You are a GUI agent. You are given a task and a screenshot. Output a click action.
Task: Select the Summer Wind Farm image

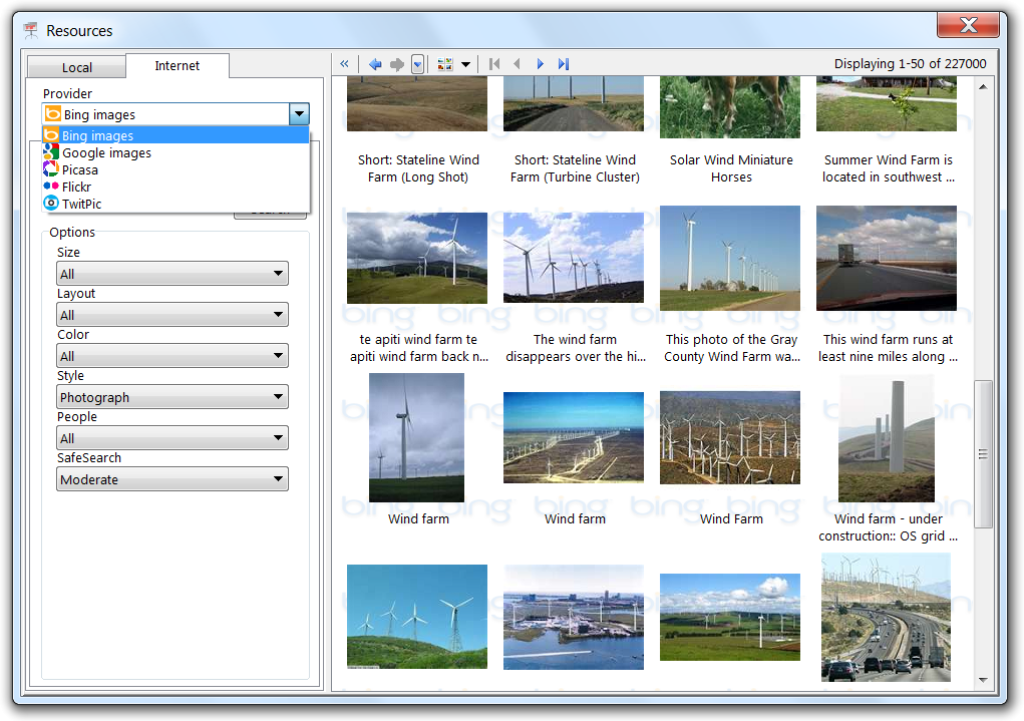click(x=886, y=103)
